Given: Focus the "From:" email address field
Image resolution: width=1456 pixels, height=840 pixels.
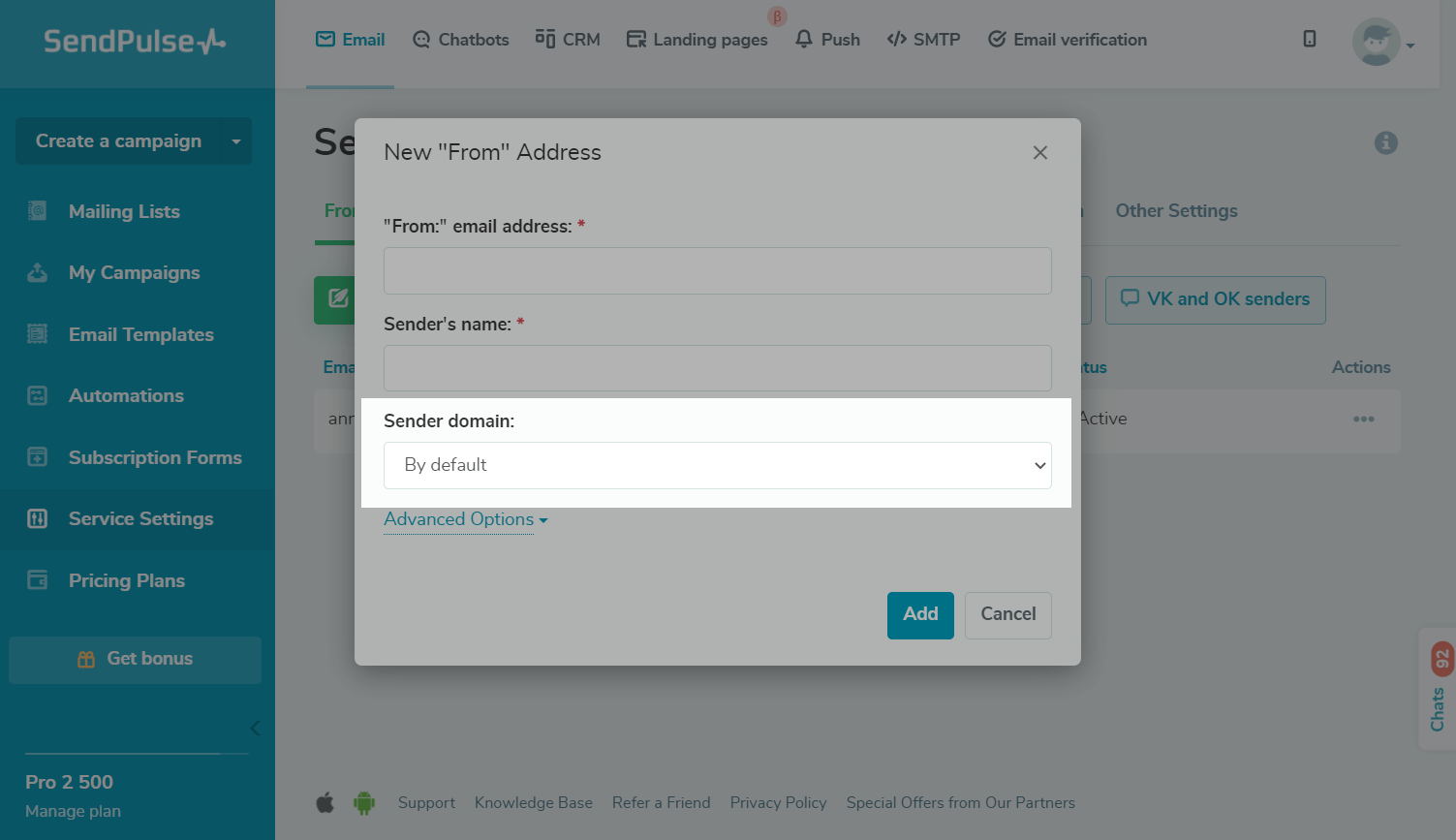Looking at the screenshot, I should [718, 270].
